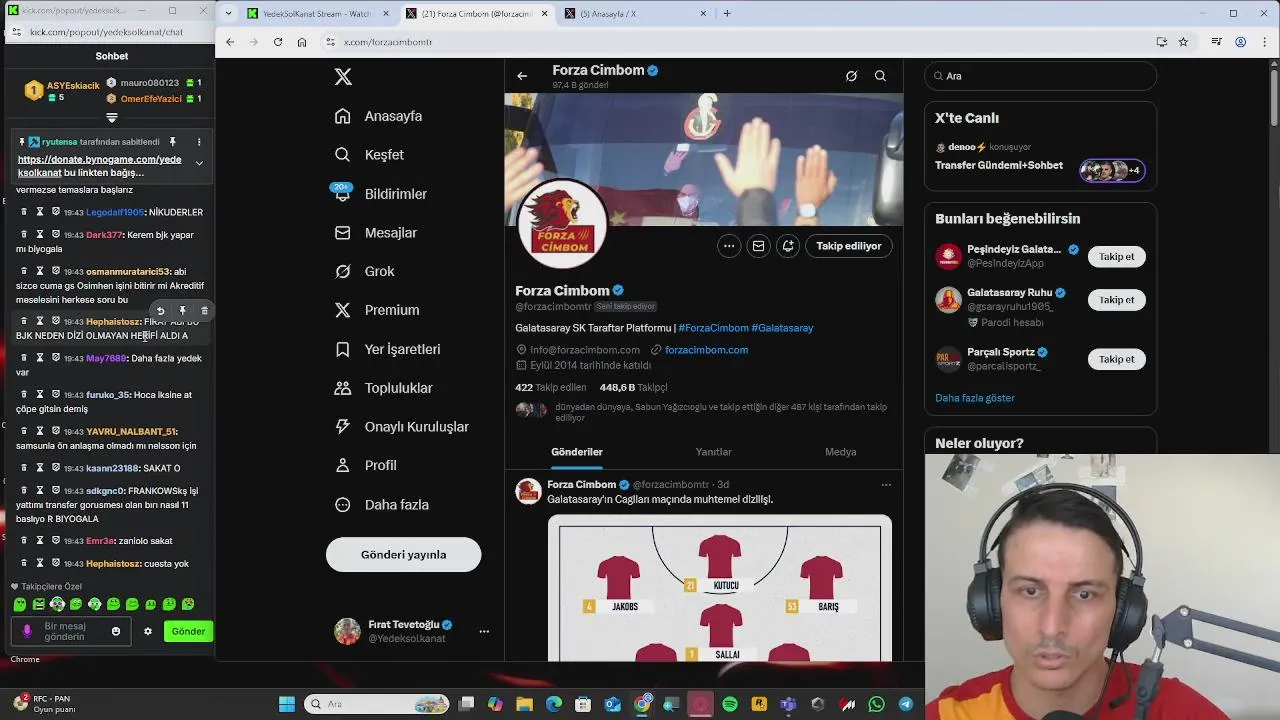The width and height of the screenshot is (1280, 720).
Task: Click reply arrow on hovered Hephaistosz message
Action: tap(160, 311)
